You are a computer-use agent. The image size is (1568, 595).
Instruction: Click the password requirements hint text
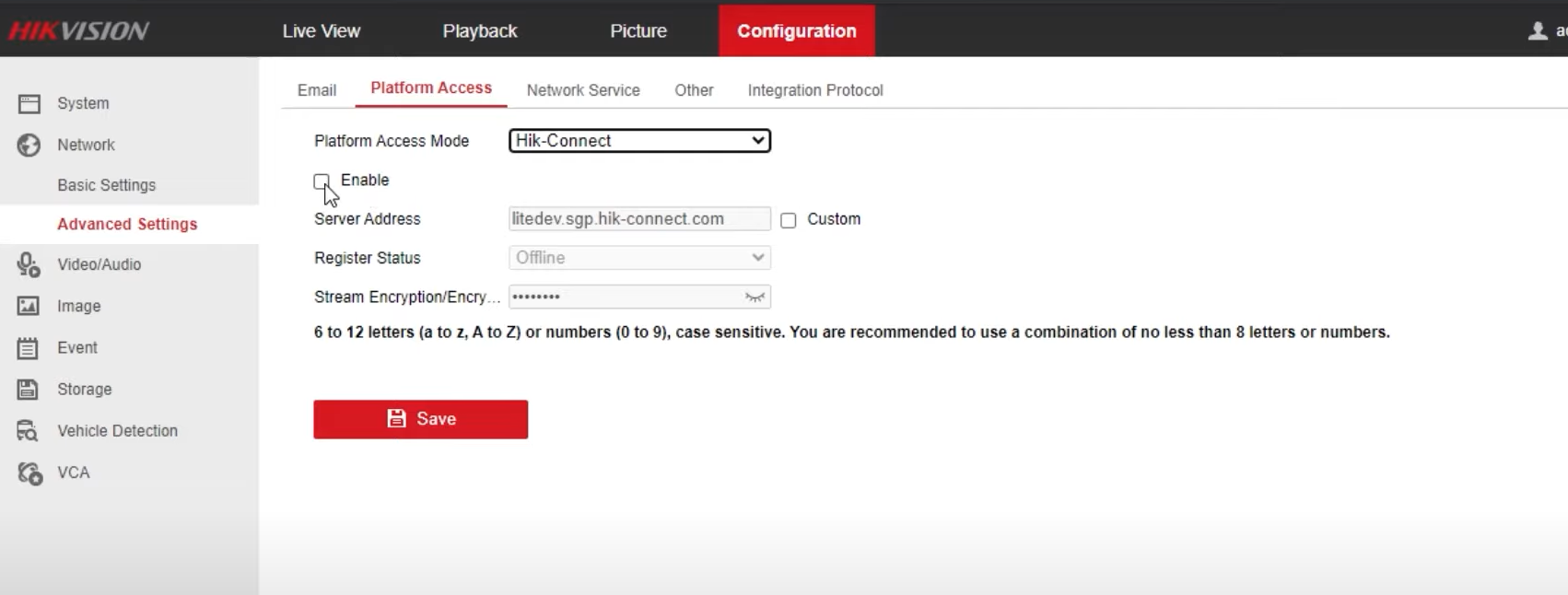click(x=852, y=332)
